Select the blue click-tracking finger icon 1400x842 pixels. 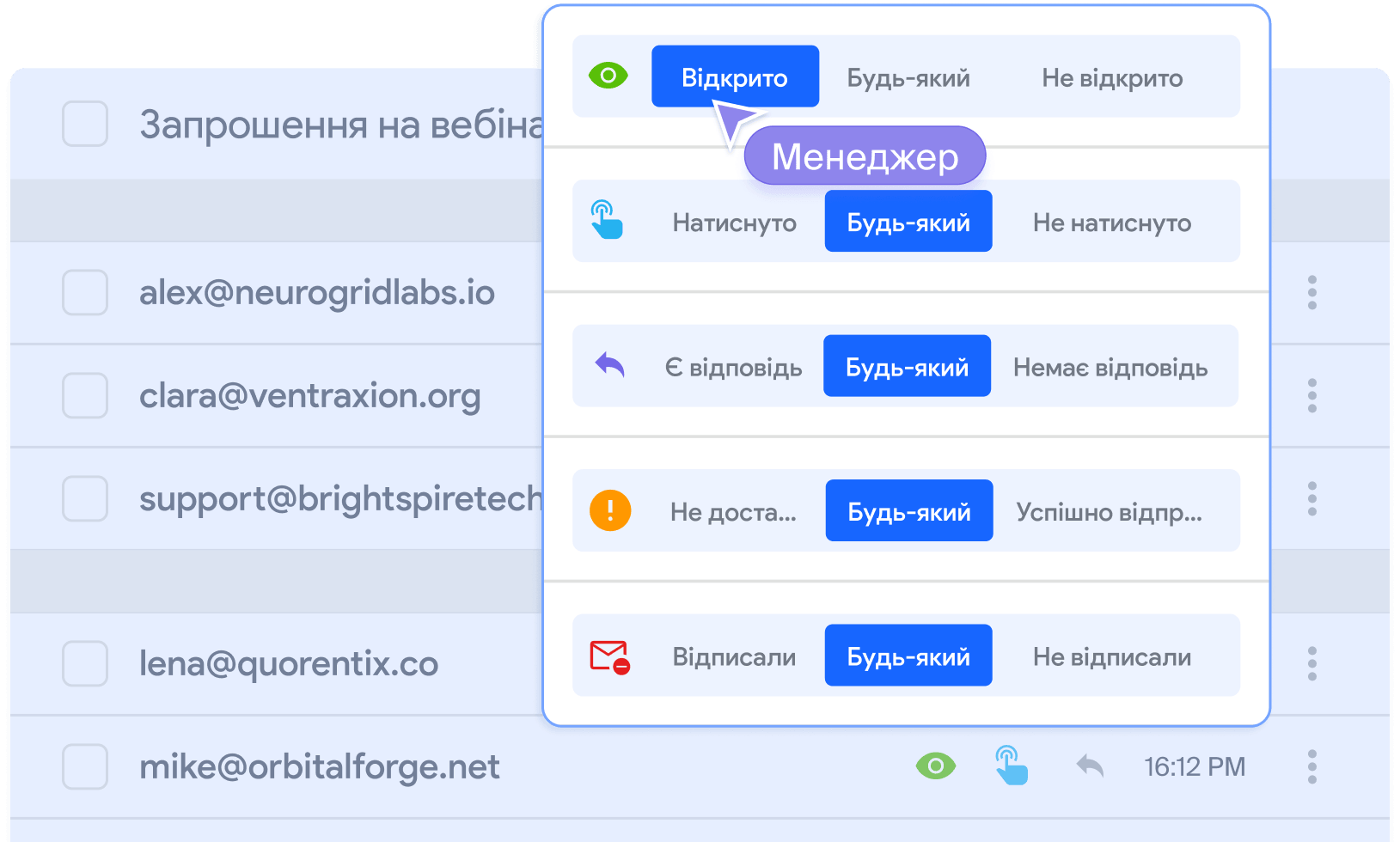608,221
